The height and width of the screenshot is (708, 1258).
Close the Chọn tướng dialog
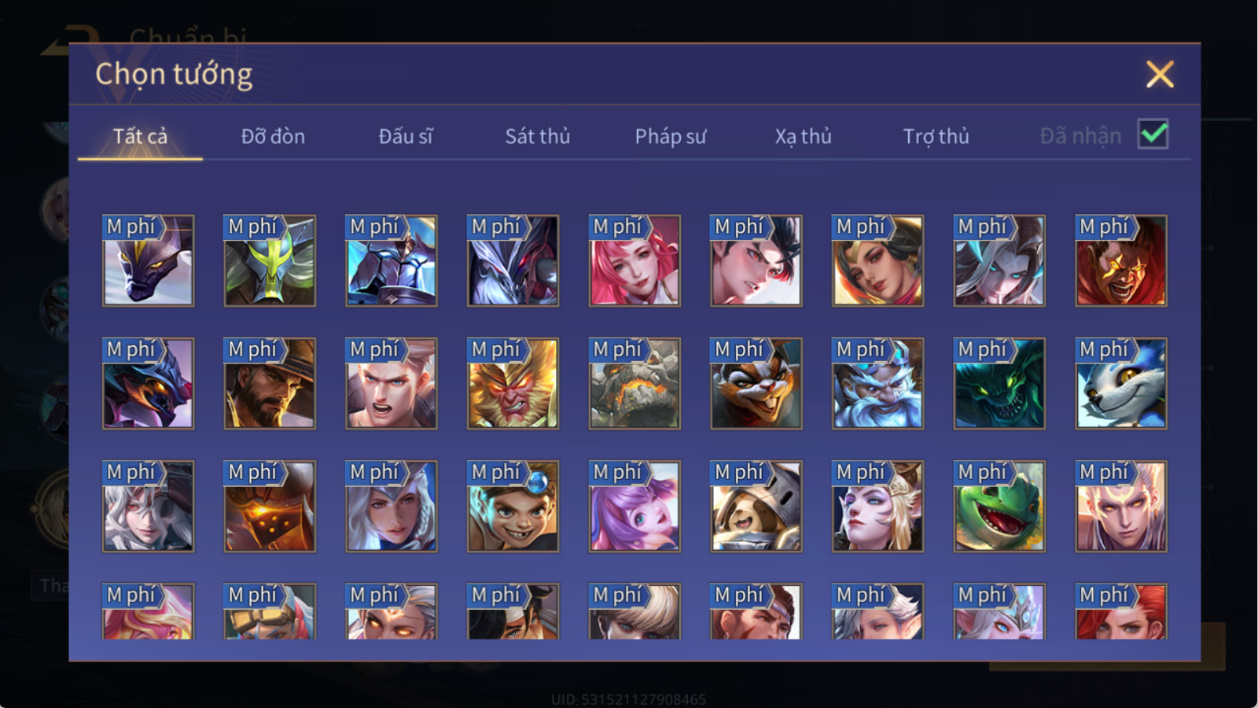(1160, 74)
